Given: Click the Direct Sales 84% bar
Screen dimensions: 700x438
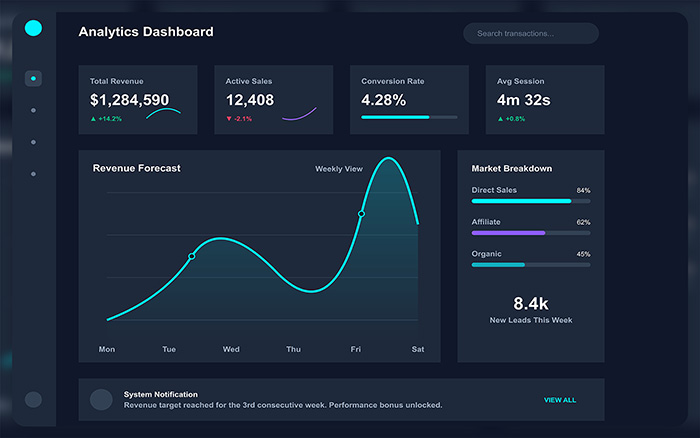Looking at the screenshot, I should tap(531, 201).
